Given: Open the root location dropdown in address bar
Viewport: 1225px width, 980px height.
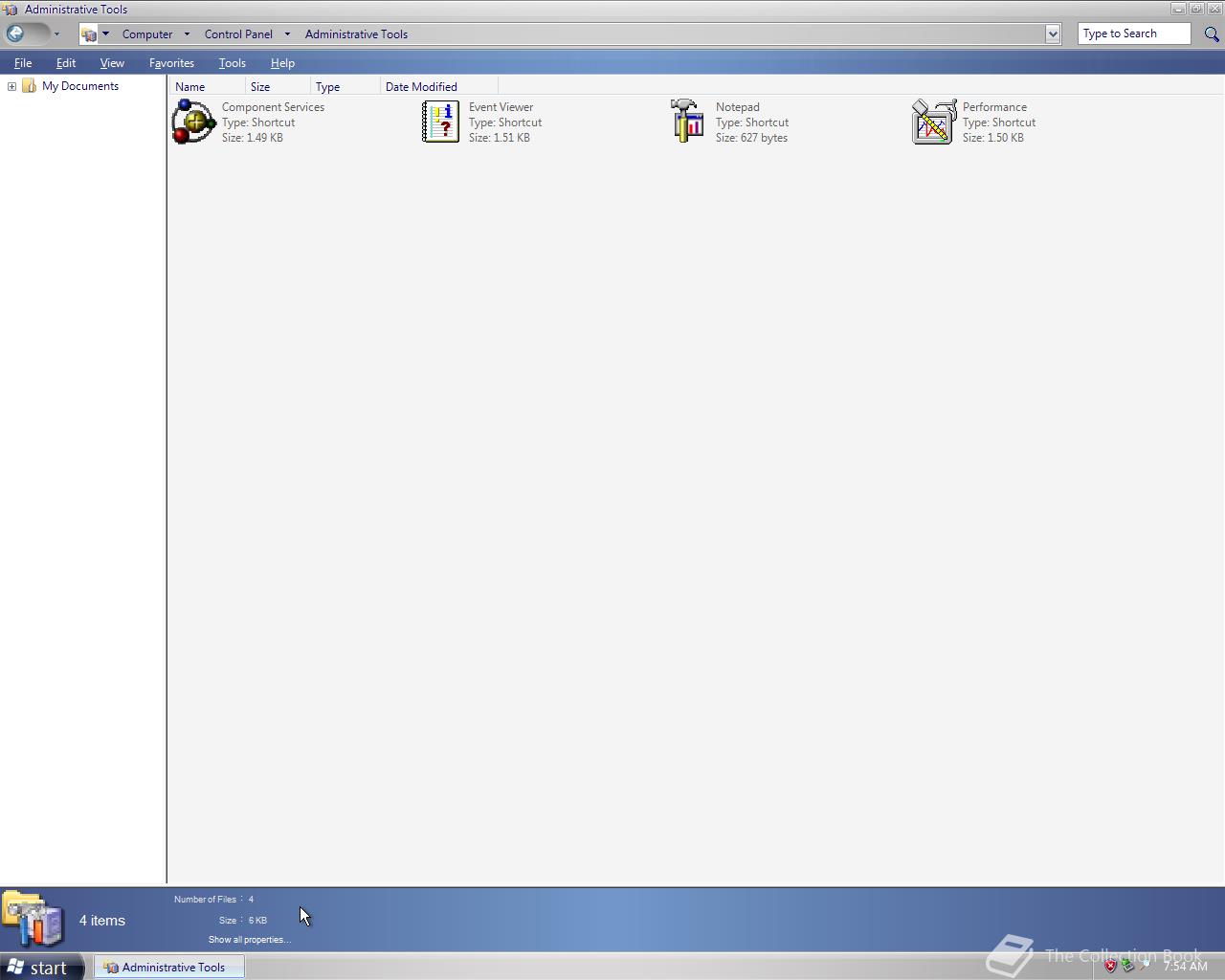Looking at the screenshot, I should (x=105, y=34).
